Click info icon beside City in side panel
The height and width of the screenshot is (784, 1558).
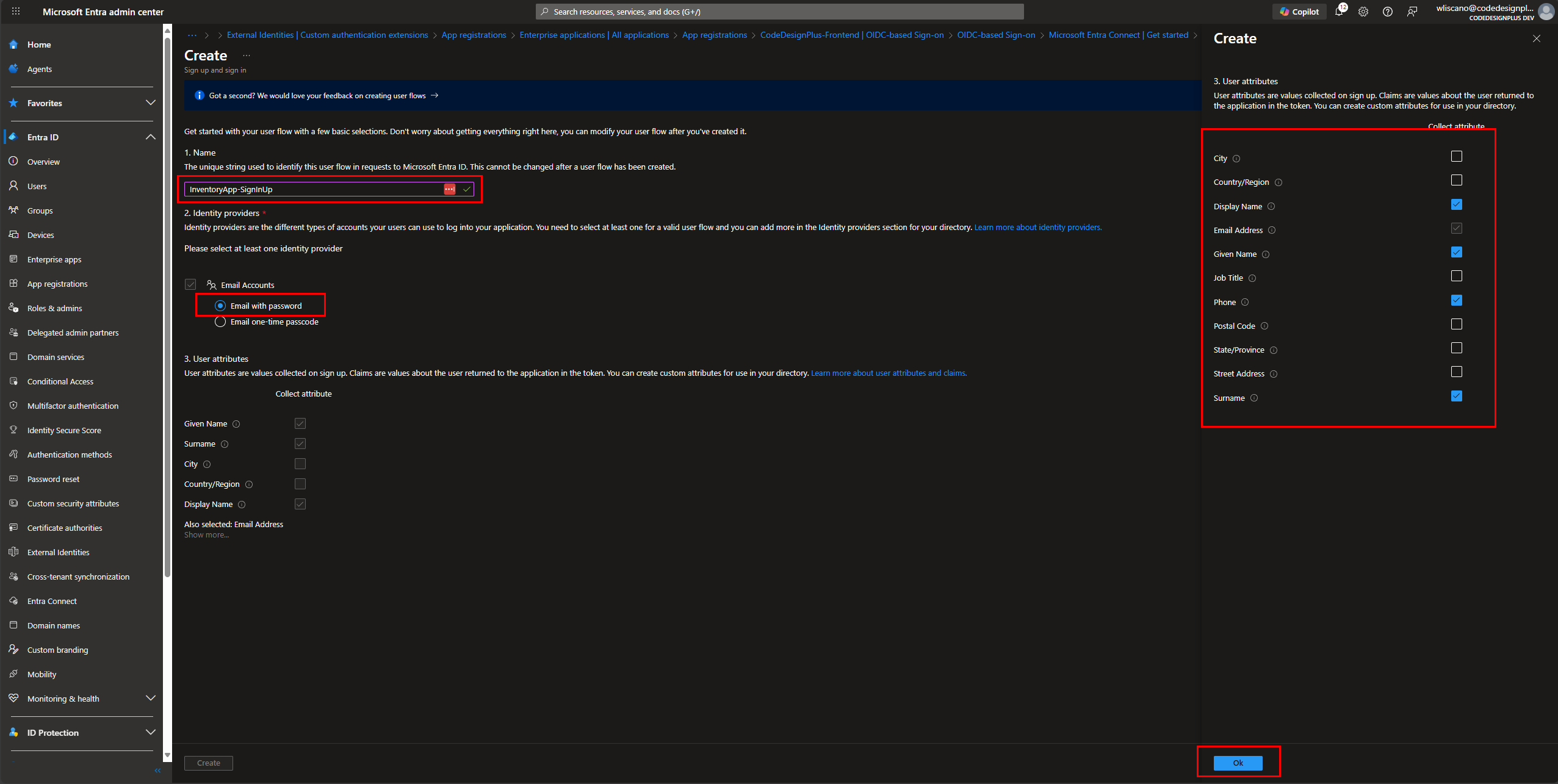(1236, 159)
